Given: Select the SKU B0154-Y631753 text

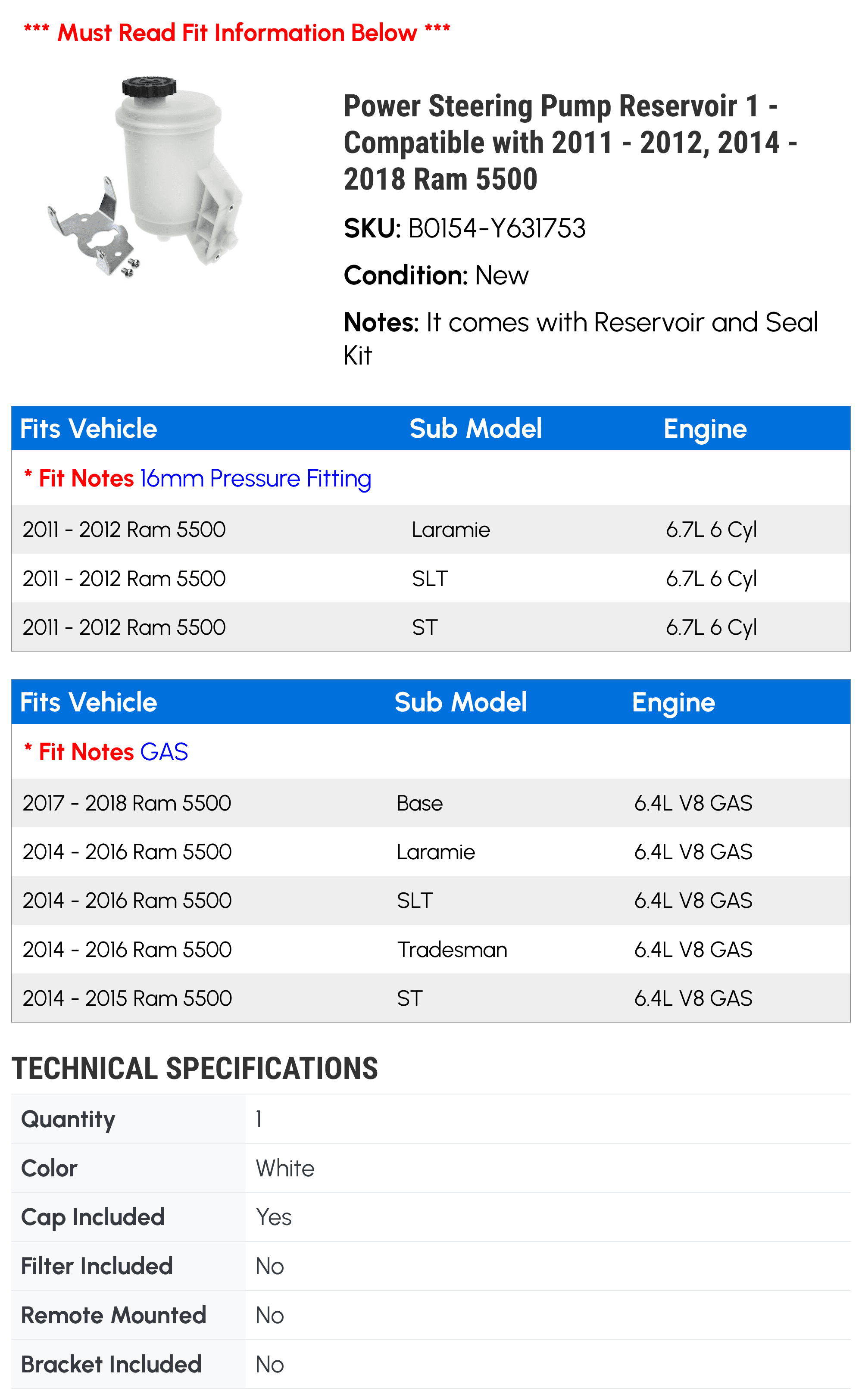Looking at the screenshot, I should [465, 228].
